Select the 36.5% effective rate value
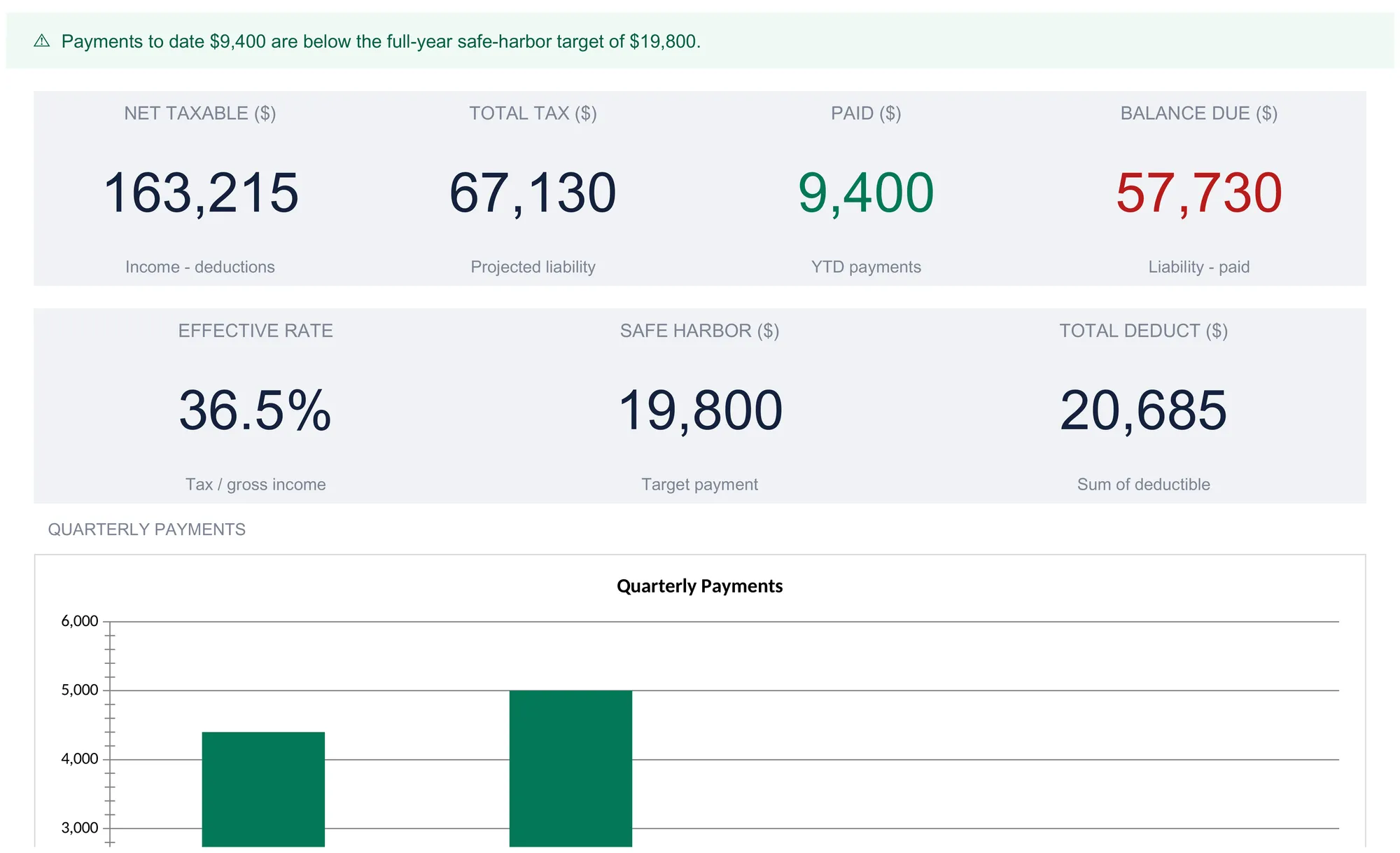The width and height of the screenshot is (1400, 853). pyautogui.click(x=255, y=410)
